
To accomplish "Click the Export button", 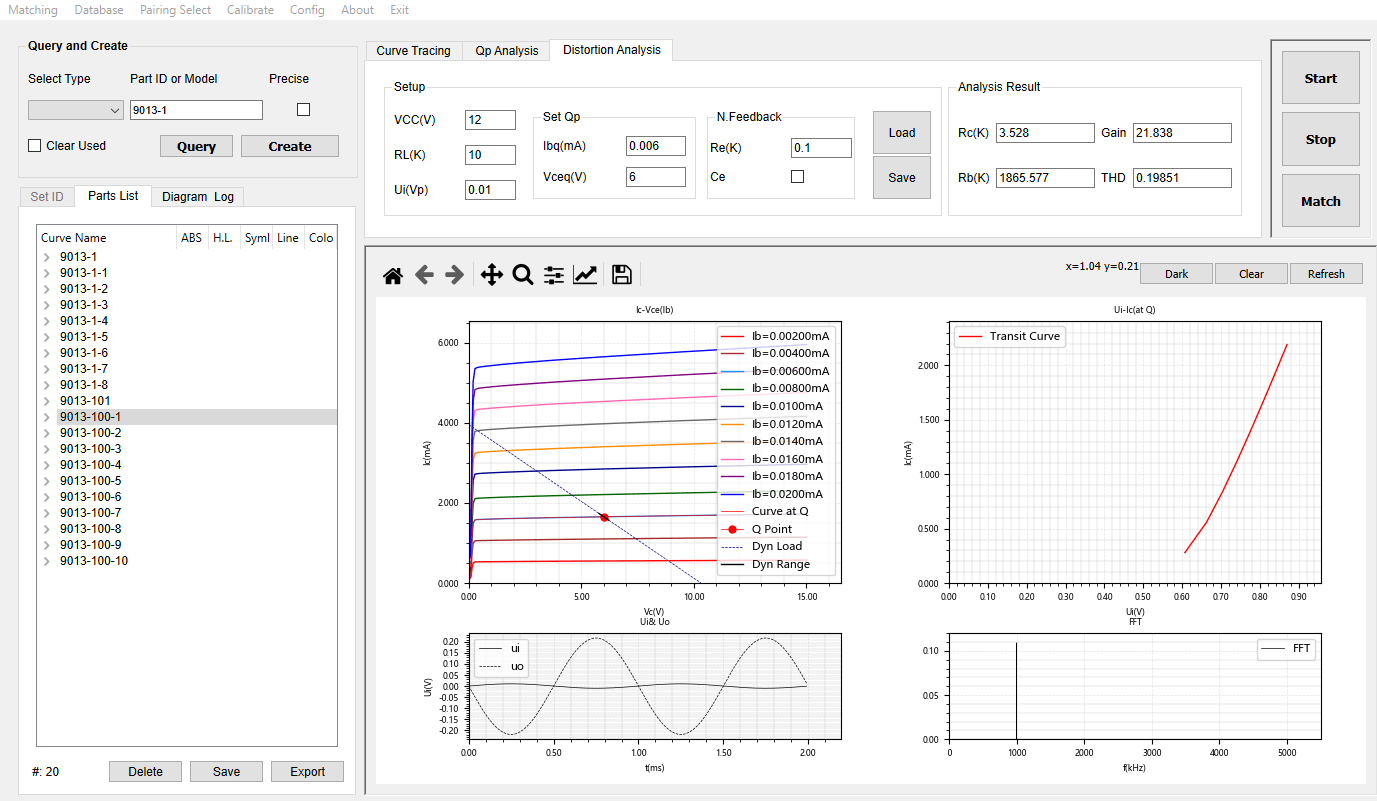I will click(x=307, y=772).
